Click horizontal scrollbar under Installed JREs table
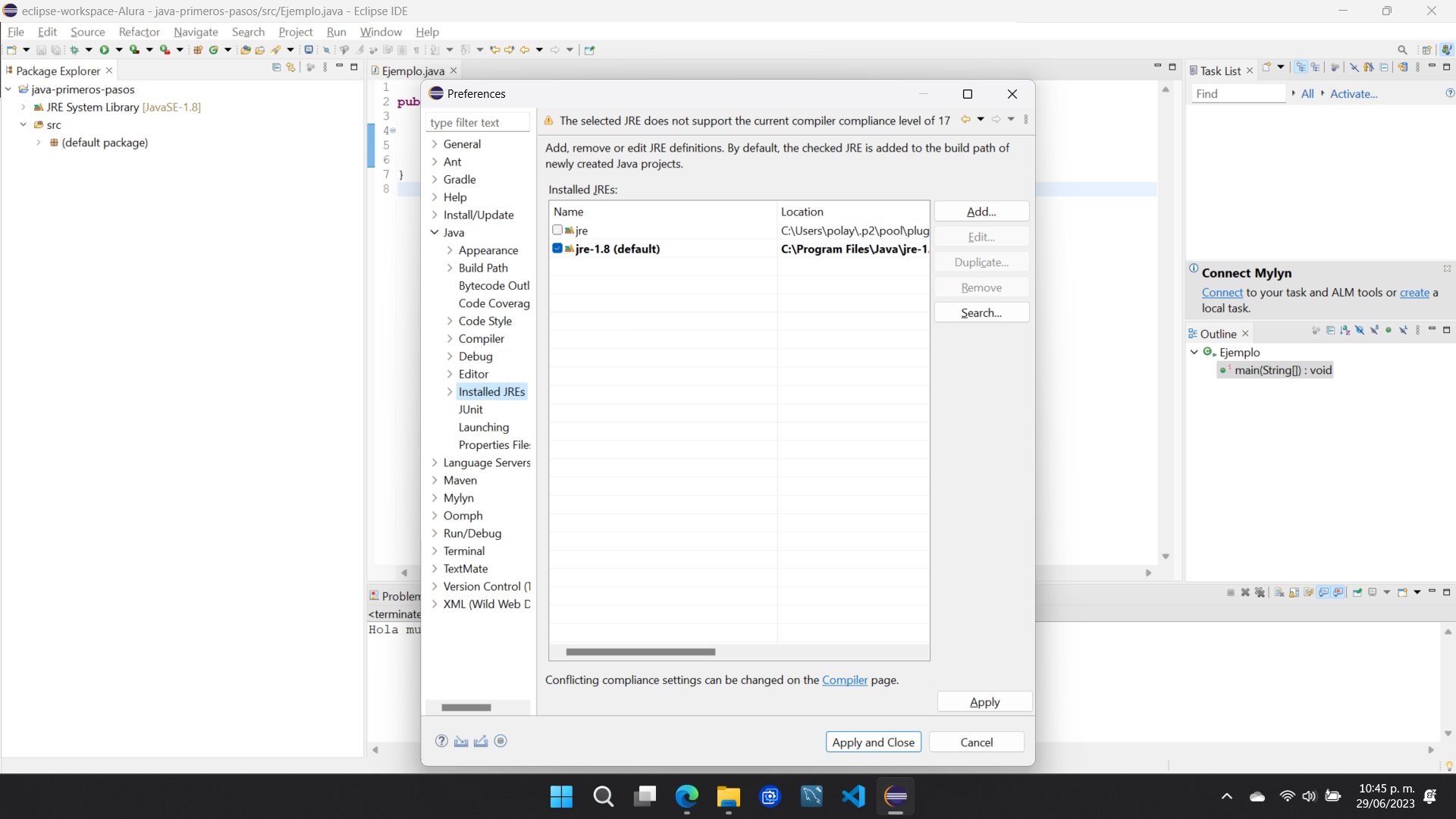Screen dimensions: 1456x819 640,652
